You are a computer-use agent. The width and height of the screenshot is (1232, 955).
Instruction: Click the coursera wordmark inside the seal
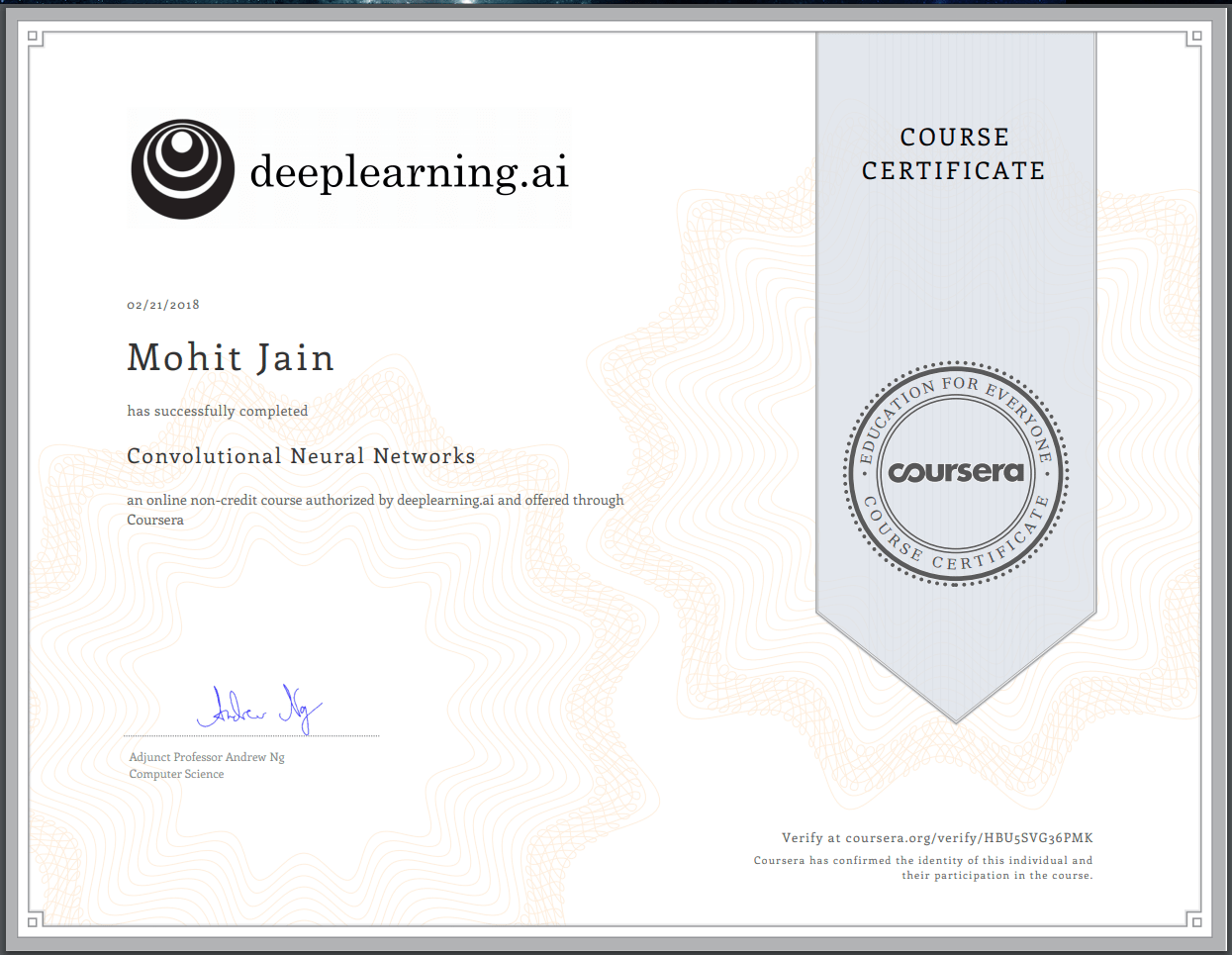coord(956,472)
